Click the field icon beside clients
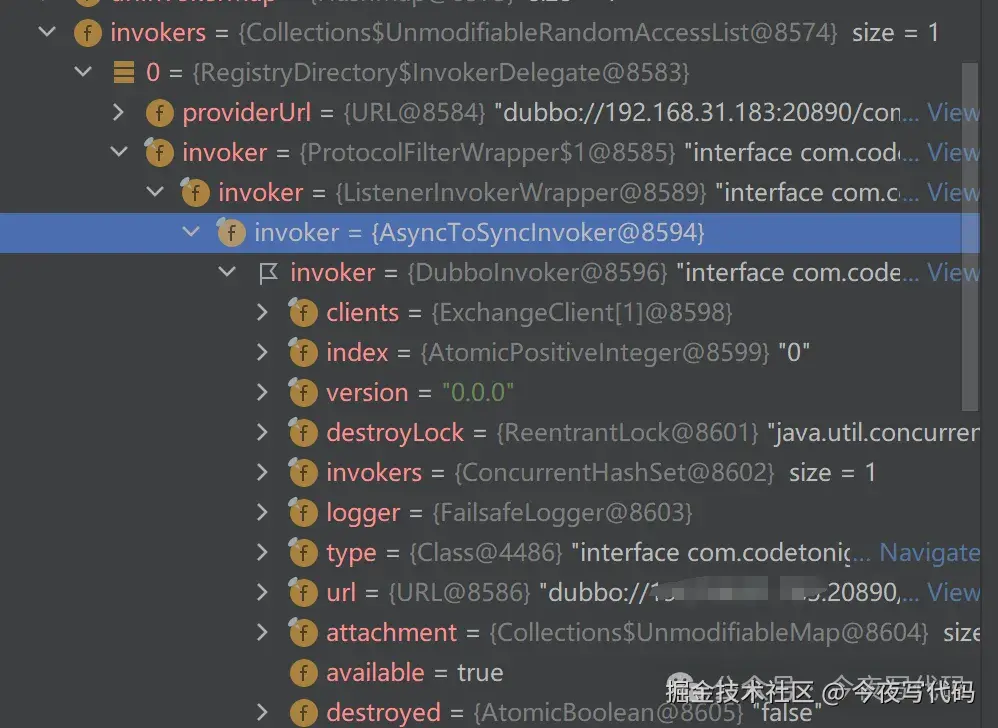 pos(303,312)
